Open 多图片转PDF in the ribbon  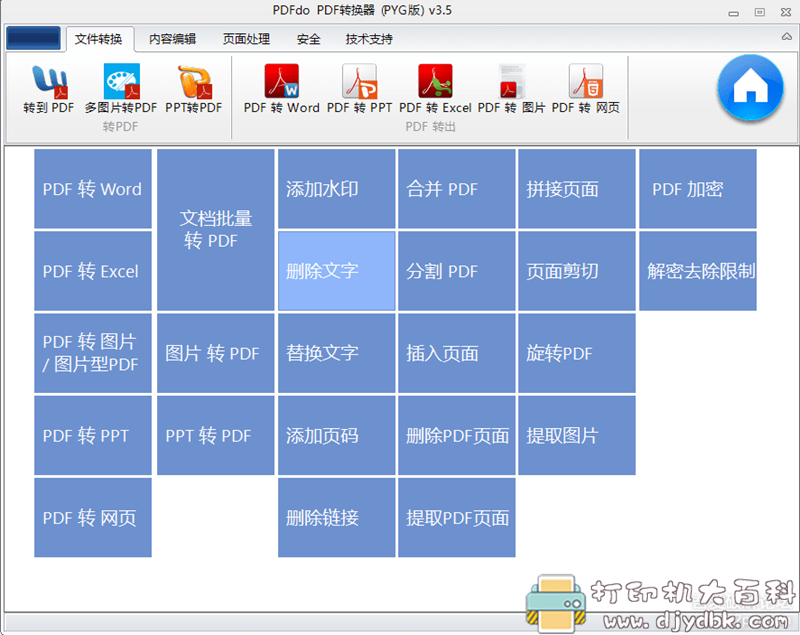tap(121, 88)
